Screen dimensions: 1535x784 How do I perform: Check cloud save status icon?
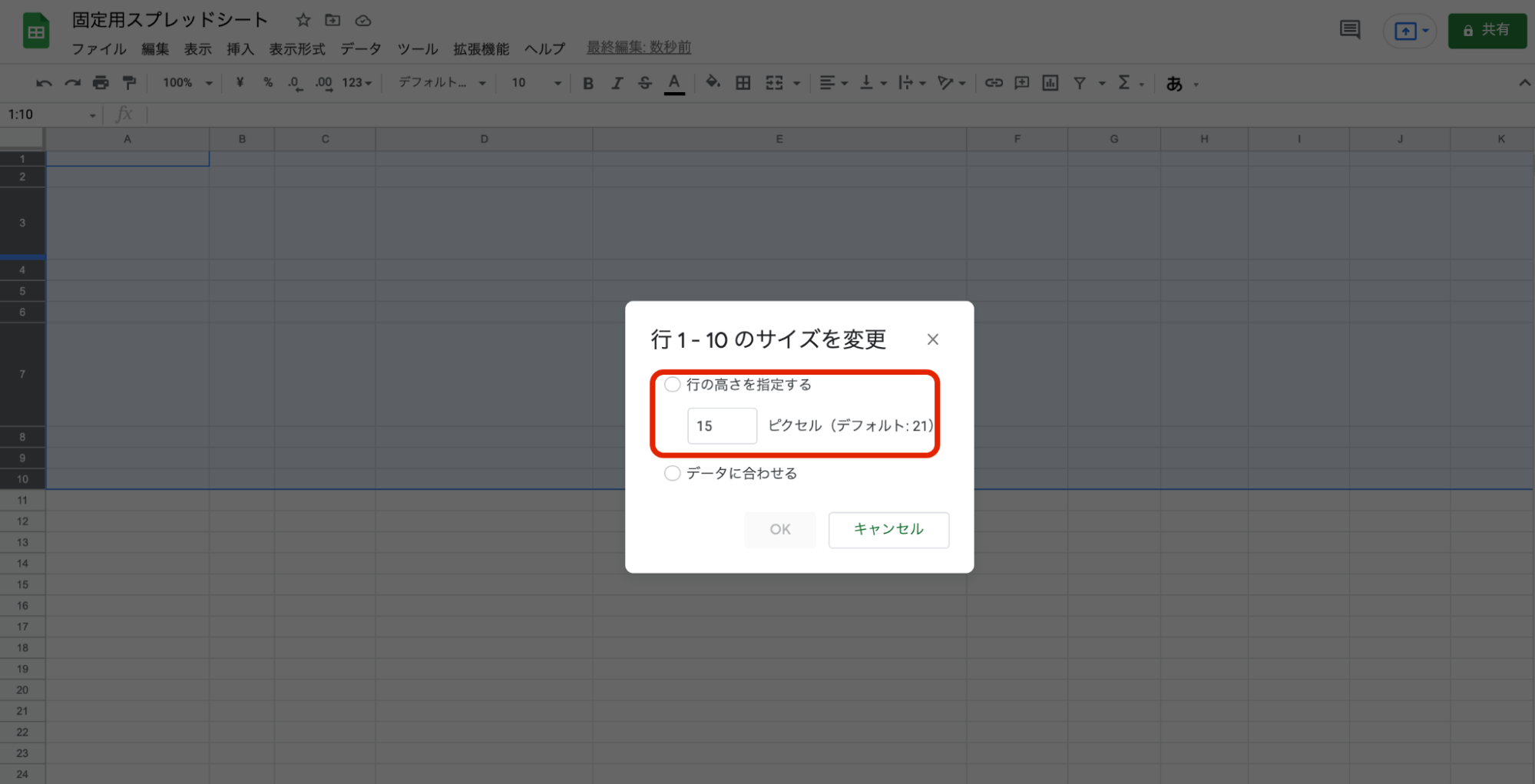pyautogui.click(x=363, y=21)
